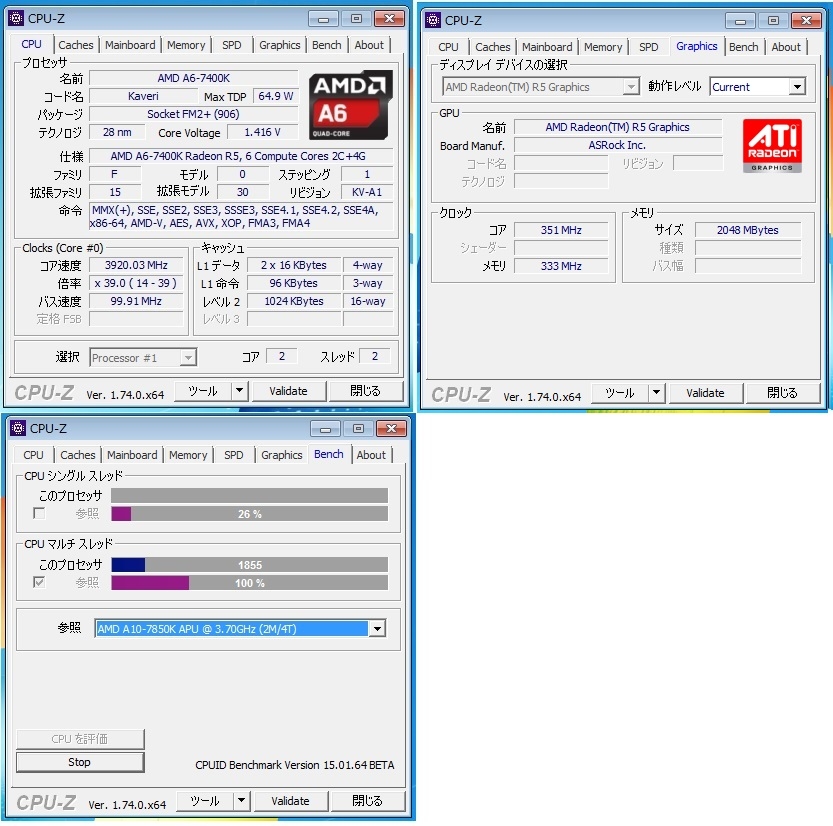The image size is (833, 826).
Task: Click the 351 MHz GPU core clock
Action: click(561, 230)
